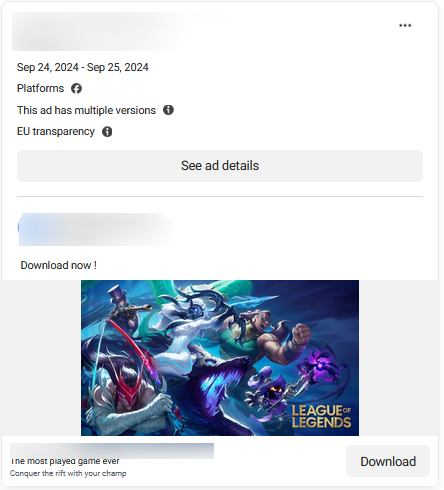Click the Sep 24 – Sep 25, 2024 date range

(83, 67)
